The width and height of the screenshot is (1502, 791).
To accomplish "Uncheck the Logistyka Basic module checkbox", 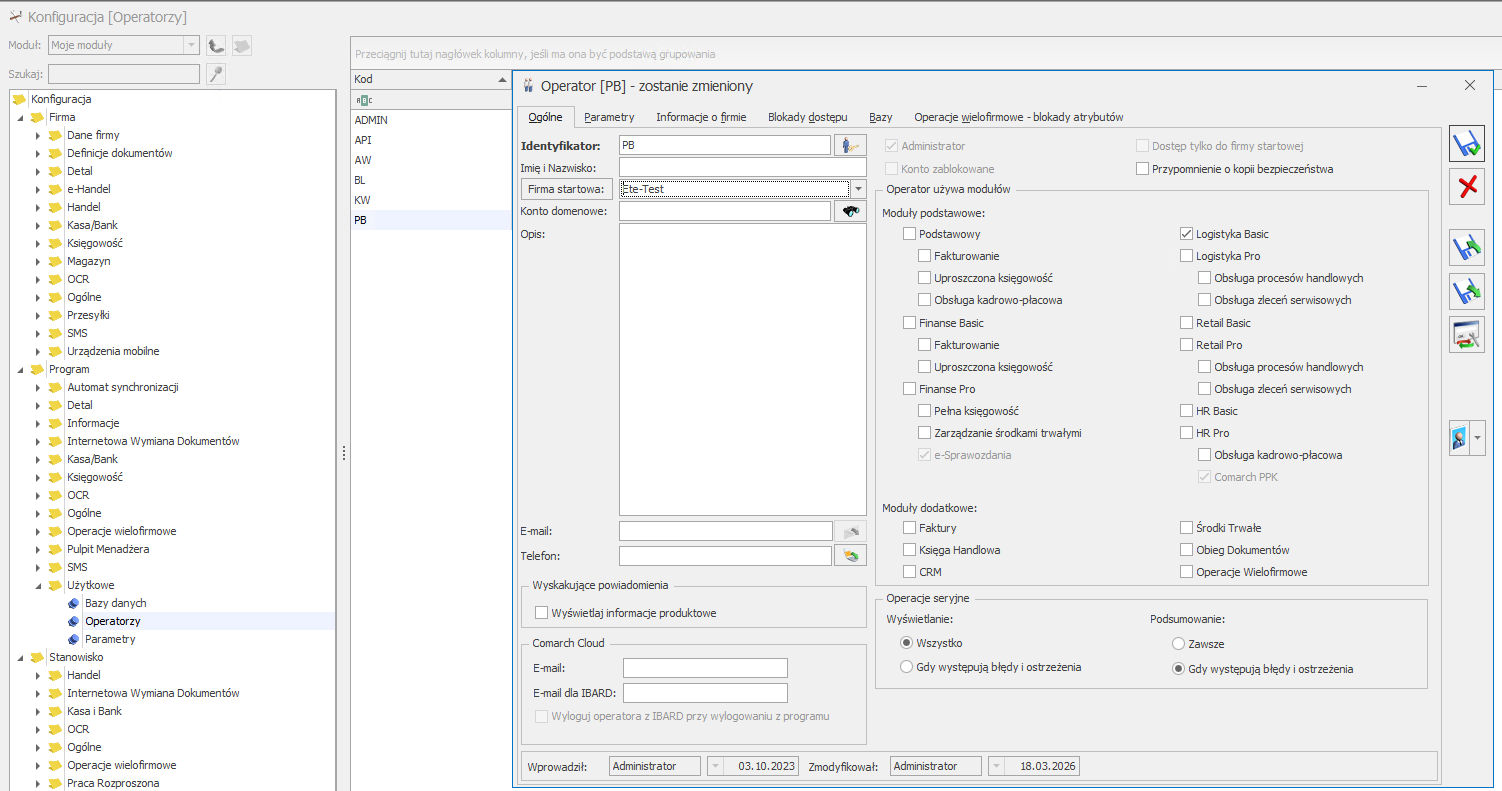I will [1187, 234].
